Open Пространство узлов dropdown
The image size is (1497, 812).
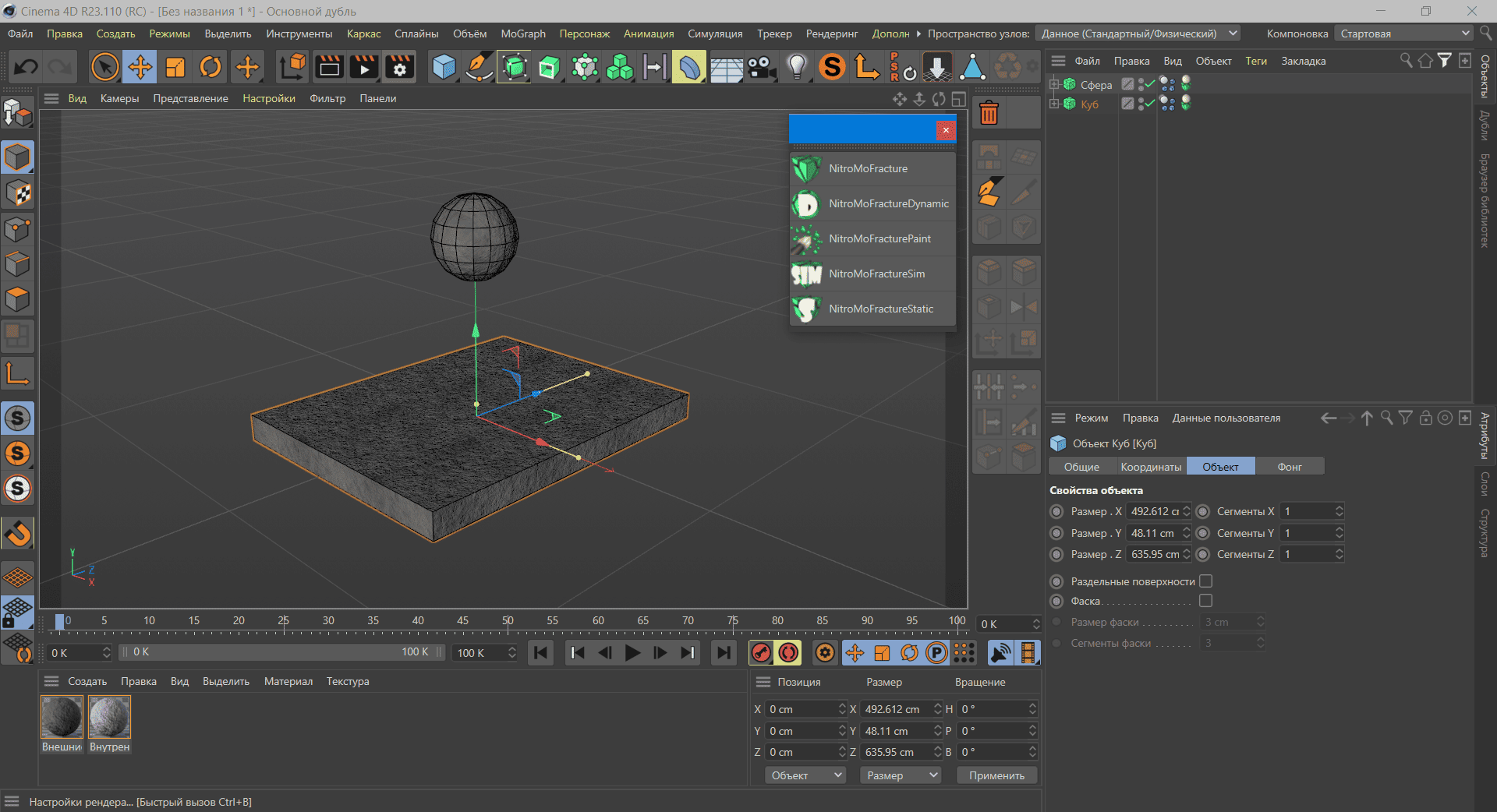[x=1138, y=34]
